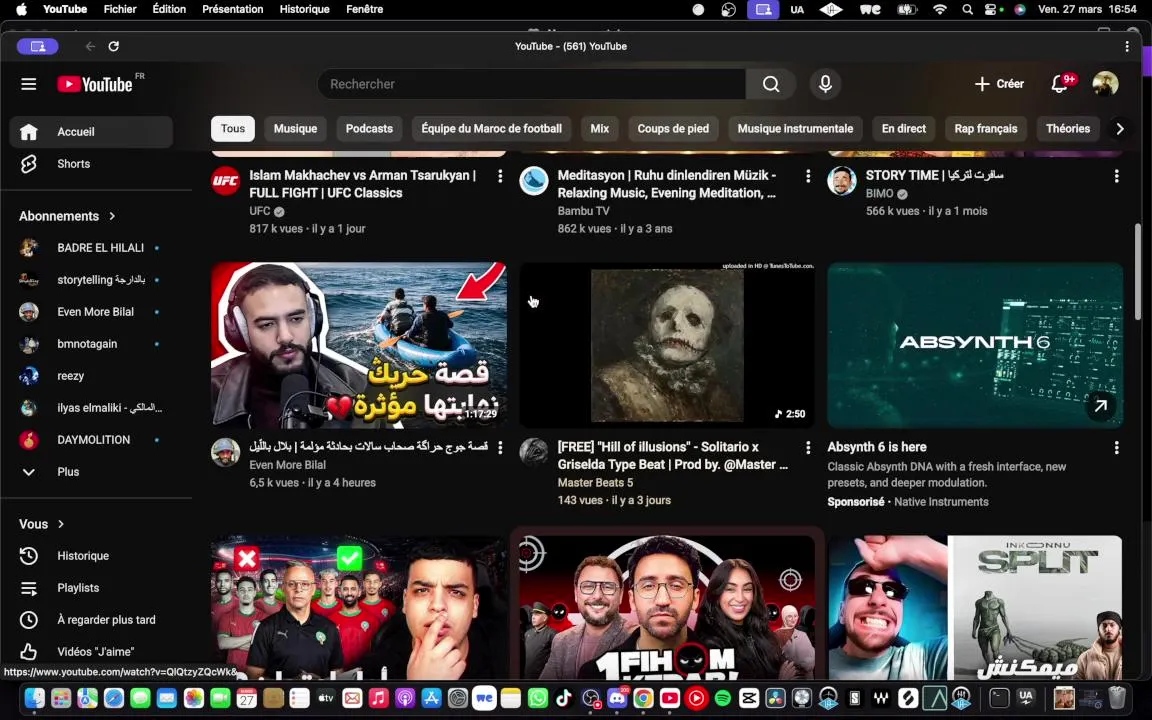Select the Coups de pied chip

pos(673,129)
